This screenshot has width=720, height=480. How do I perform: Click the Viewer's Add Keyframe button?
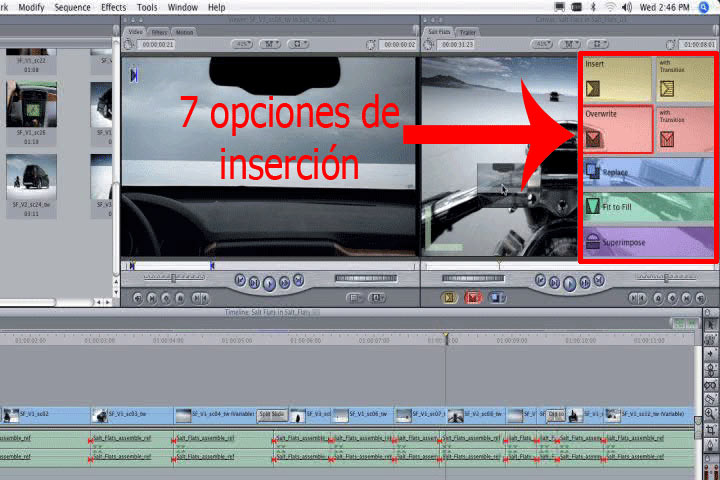(x=166, y=299)
